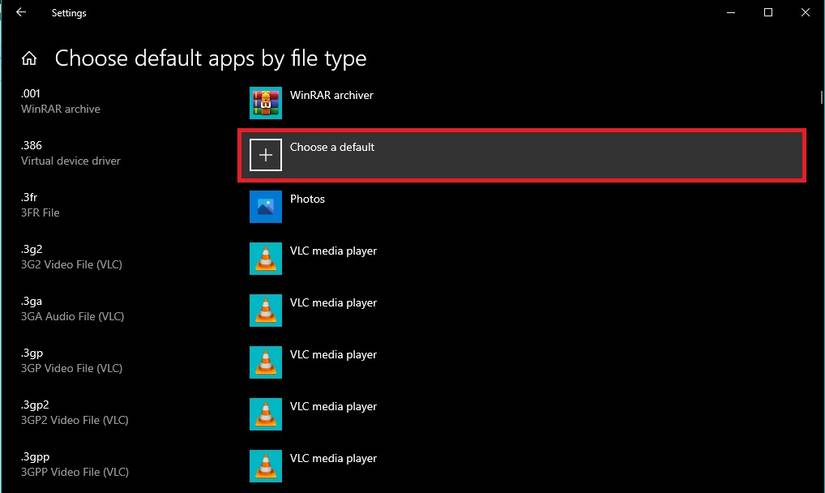This screenshot has height=493, width=825.
Task: Click the vertical scrollbar thumb
Action: (x=821, y=97)
